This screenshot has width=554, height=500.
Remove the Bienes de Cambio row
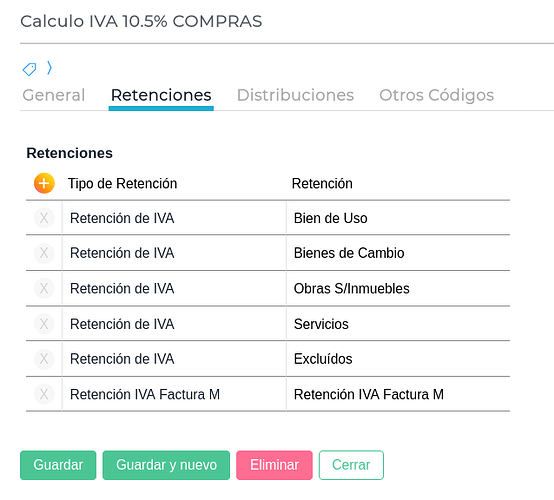click(x=44, y=253)
